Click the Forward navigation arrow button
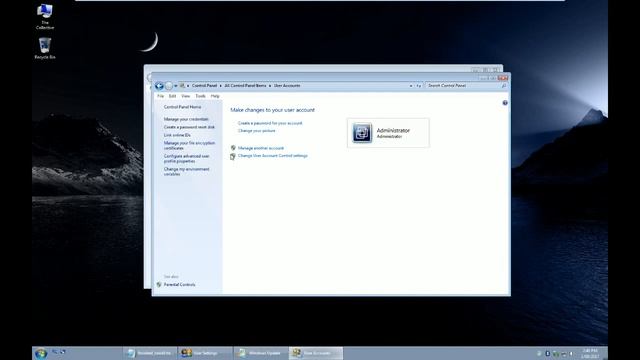 (x=169, y=86)
